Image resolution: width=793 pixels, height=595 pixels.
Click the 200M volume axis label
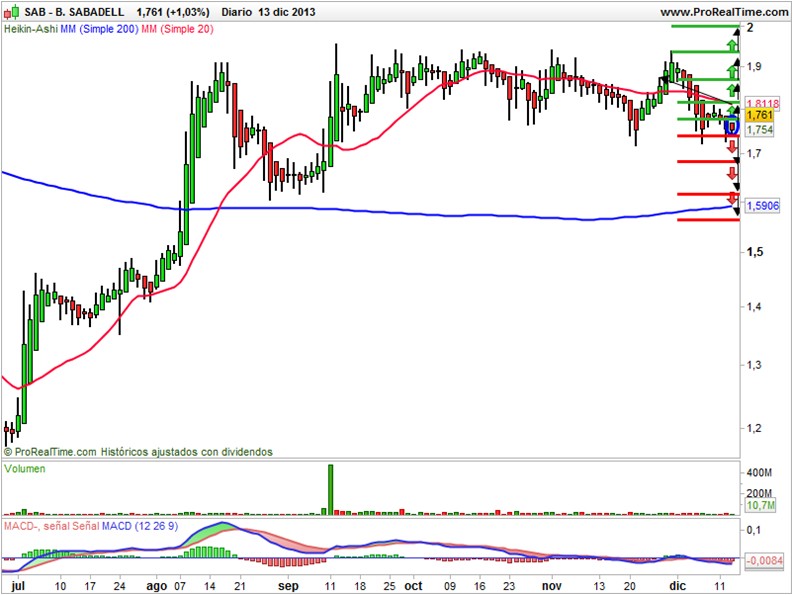click(x=759, y=493)
